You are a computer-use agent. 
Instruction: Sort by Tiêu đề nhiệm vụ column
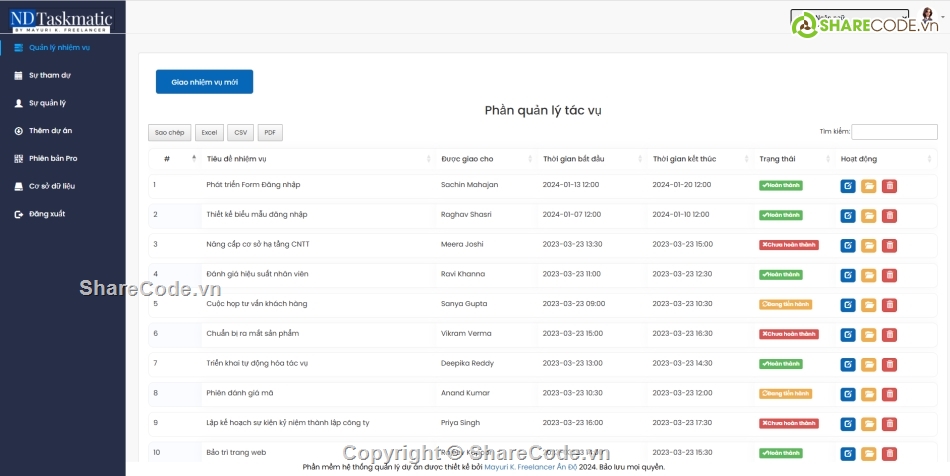point(318,159)
